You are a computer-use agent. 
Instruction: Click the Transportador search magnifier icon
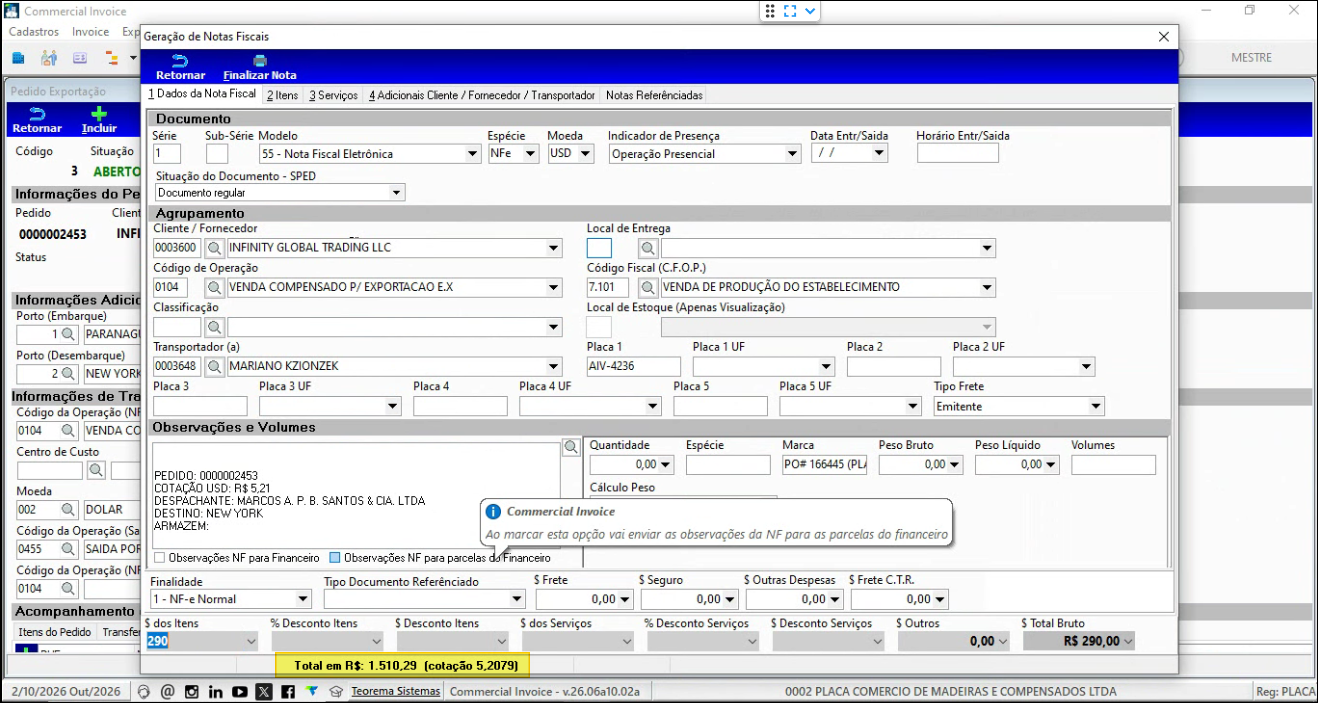click(215, 366)
